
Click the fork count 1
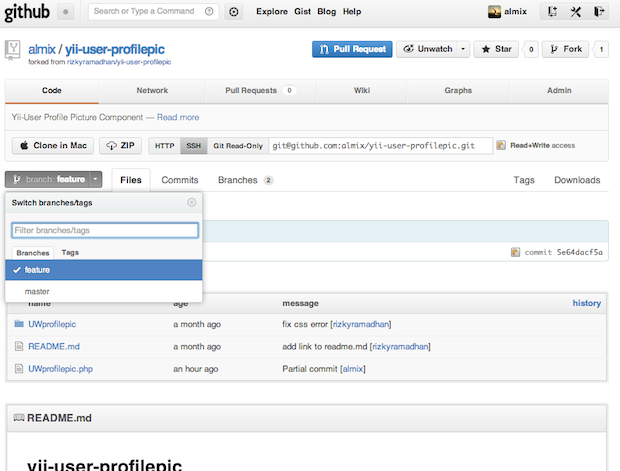(601, 49)
